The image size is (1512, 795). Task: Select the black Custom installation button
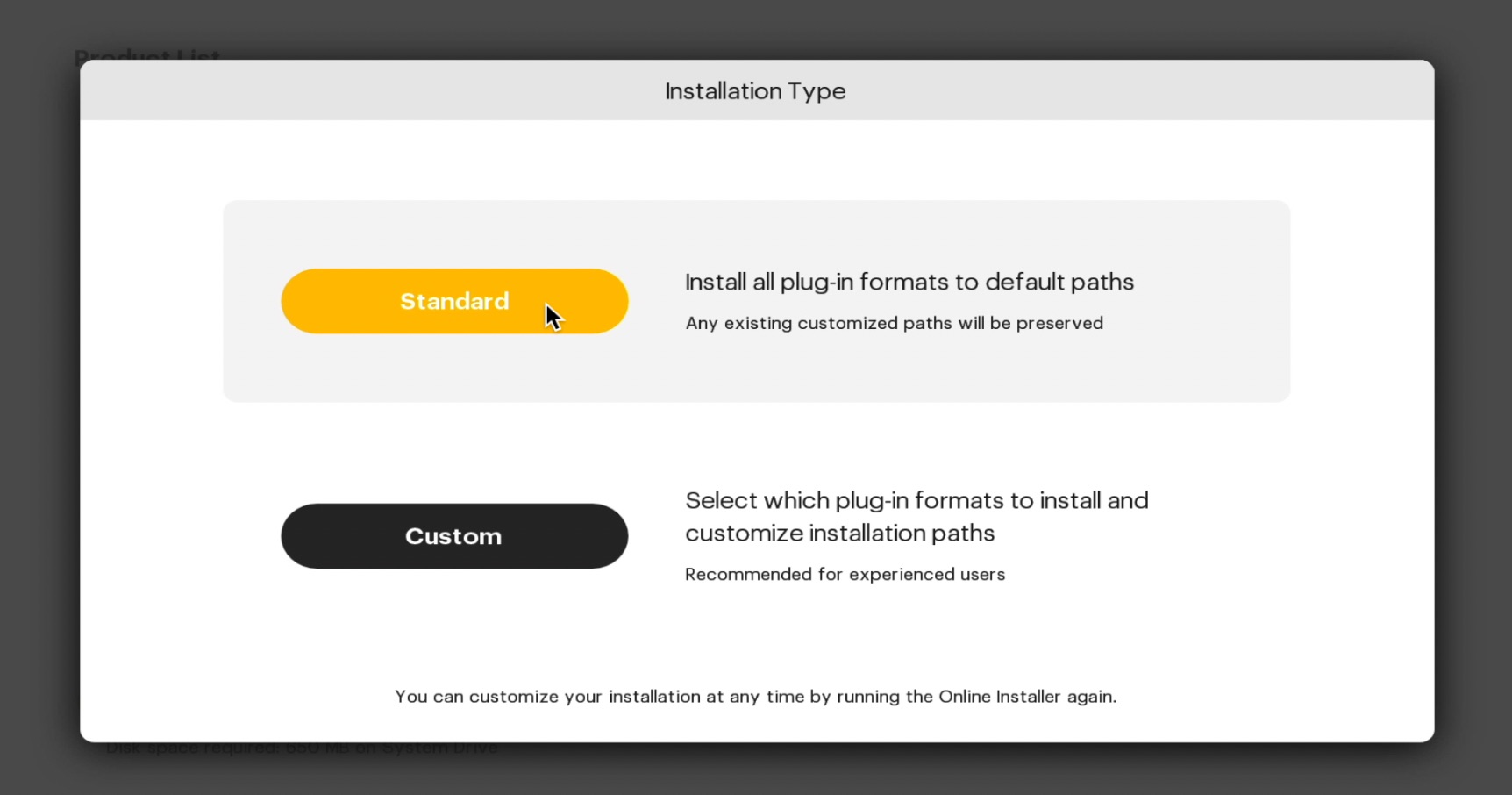pos(454,536)
